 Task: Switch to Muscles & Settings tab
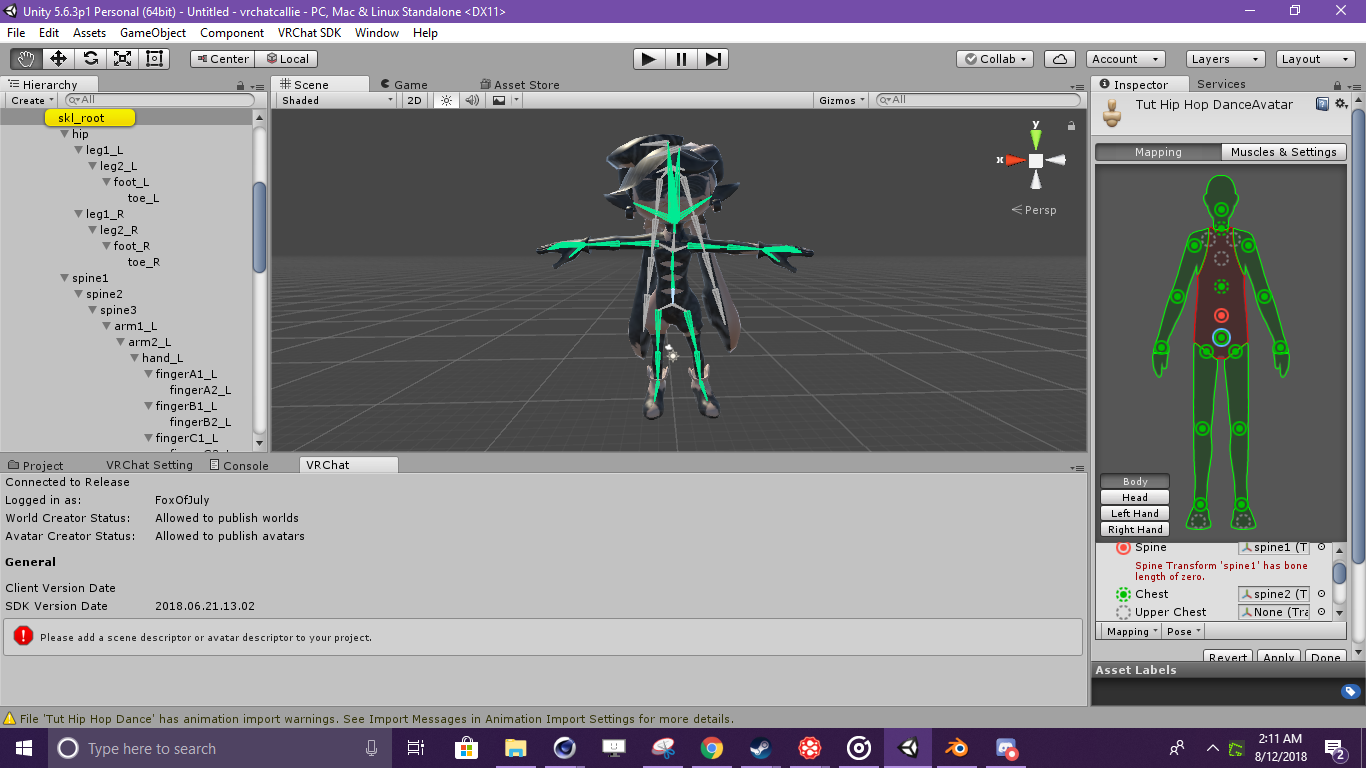click(1283, 152)
